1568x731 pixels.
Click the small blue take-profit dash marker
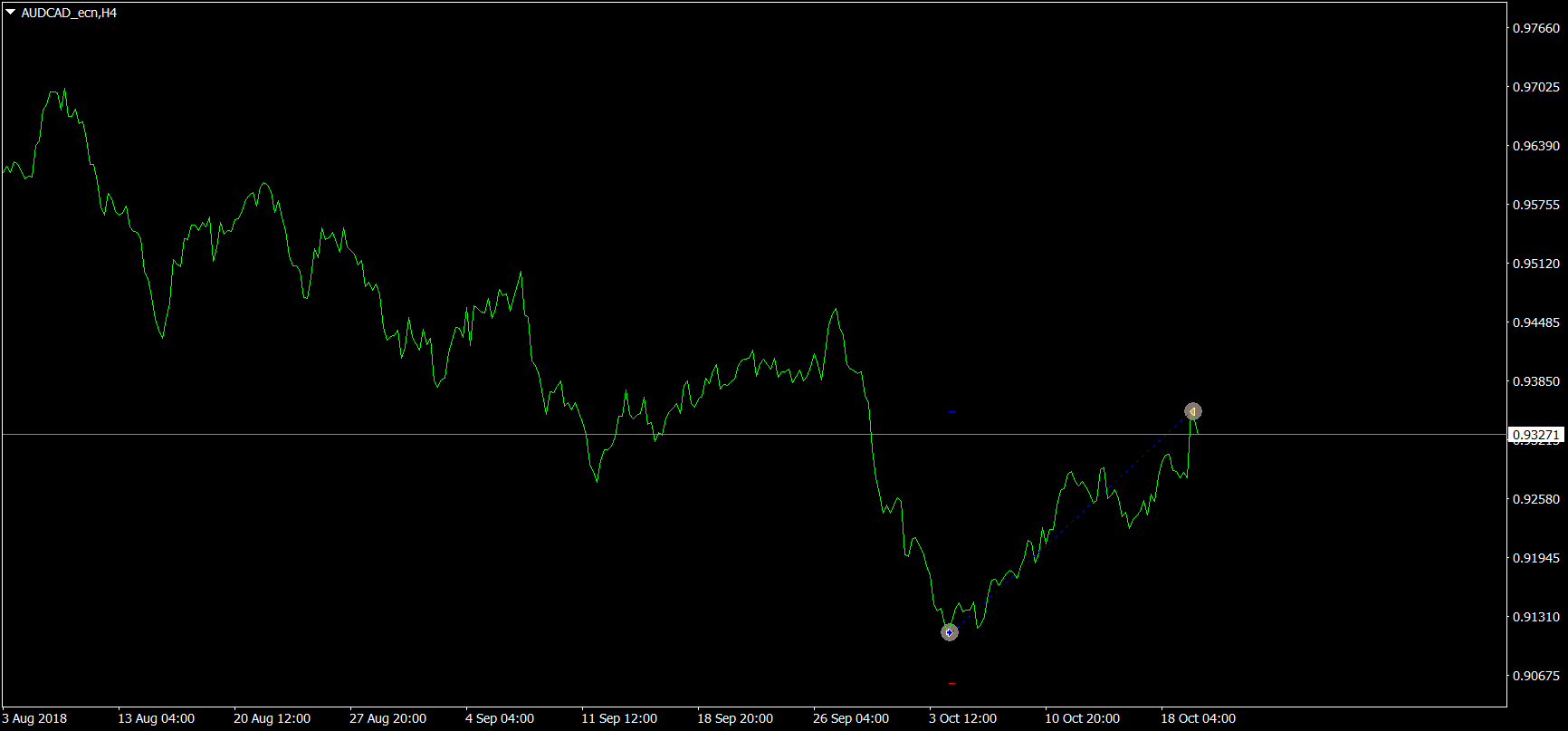tap(951, 411)
